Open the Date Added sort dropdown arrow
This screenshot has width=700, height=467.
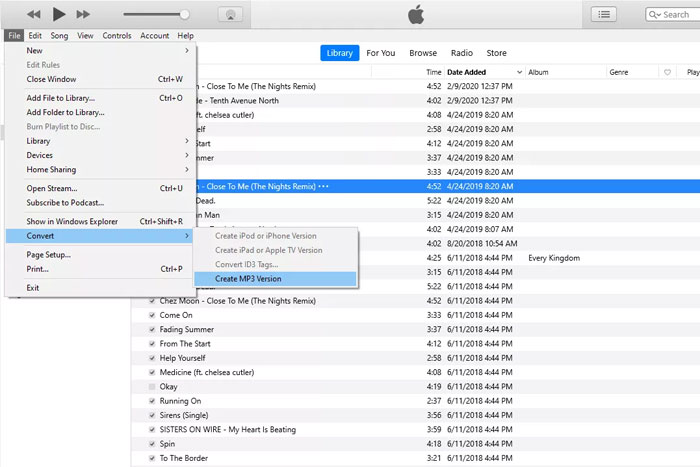click(518, 72)
